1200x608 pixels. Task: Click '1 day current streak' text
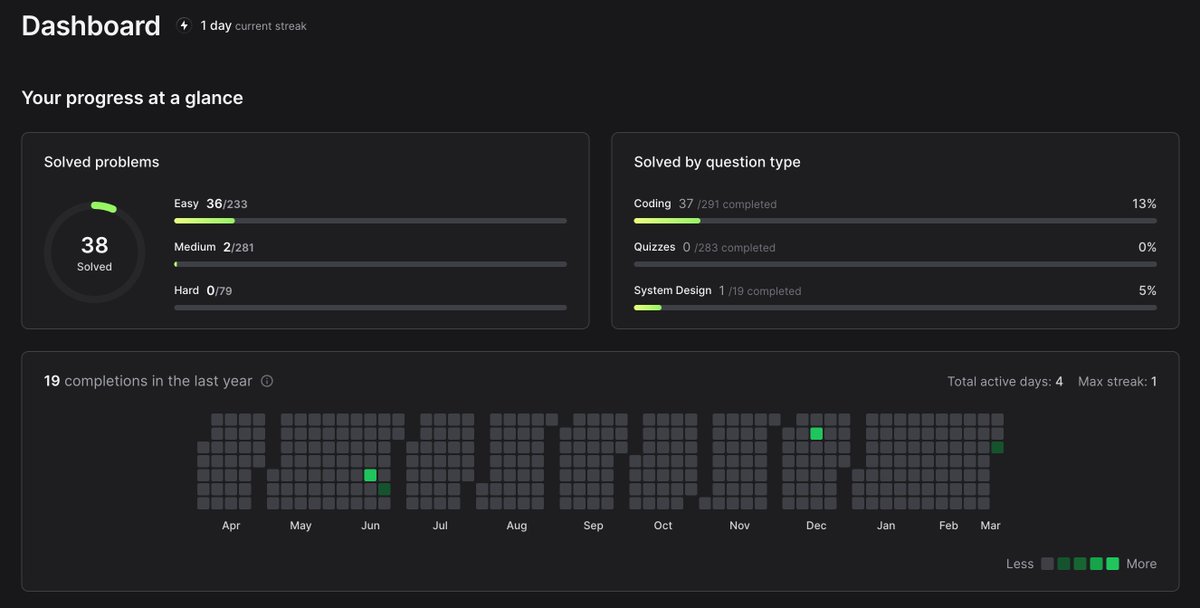click(x=253, y=26)
